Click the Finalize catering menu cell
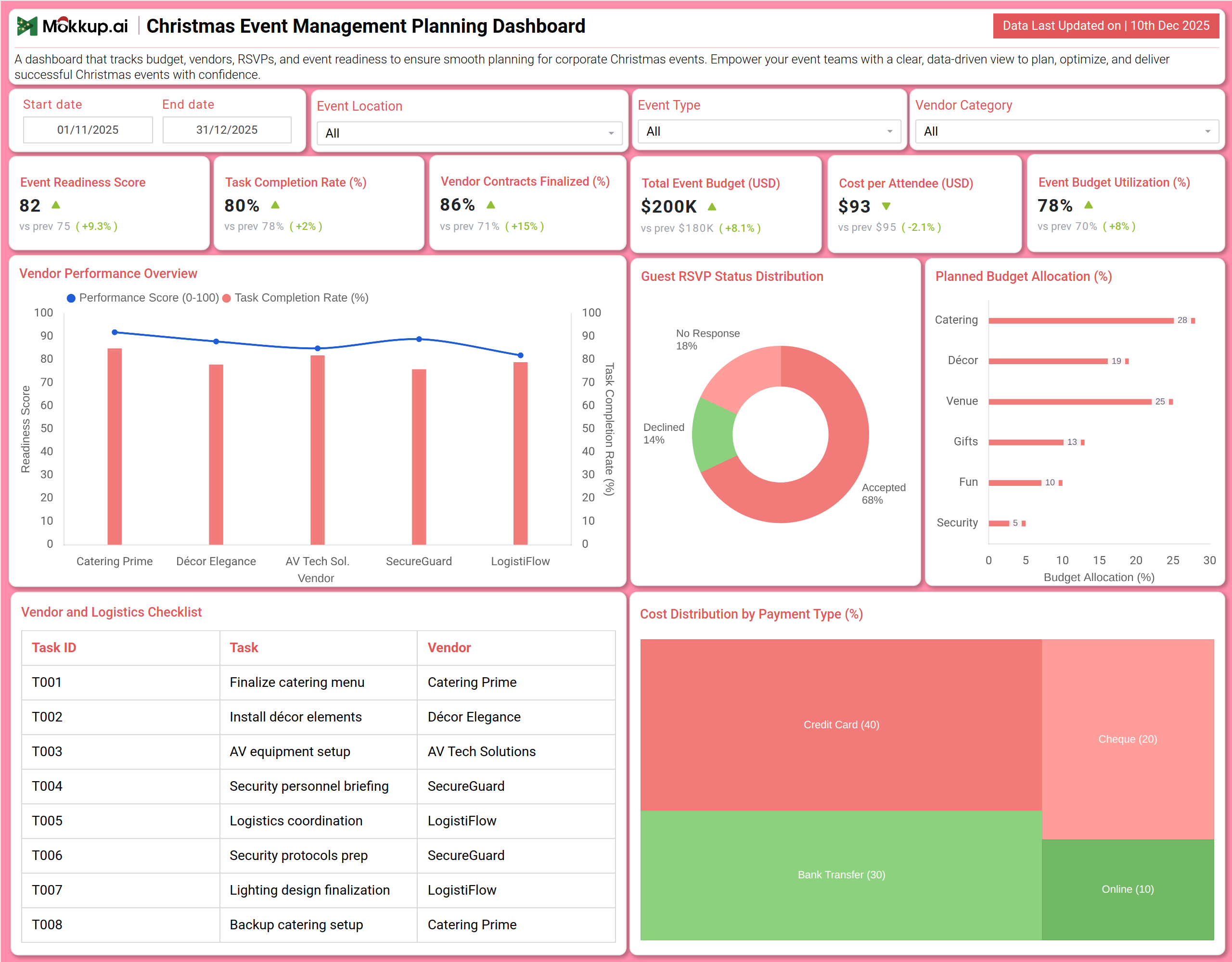 [x=318, y=683]
